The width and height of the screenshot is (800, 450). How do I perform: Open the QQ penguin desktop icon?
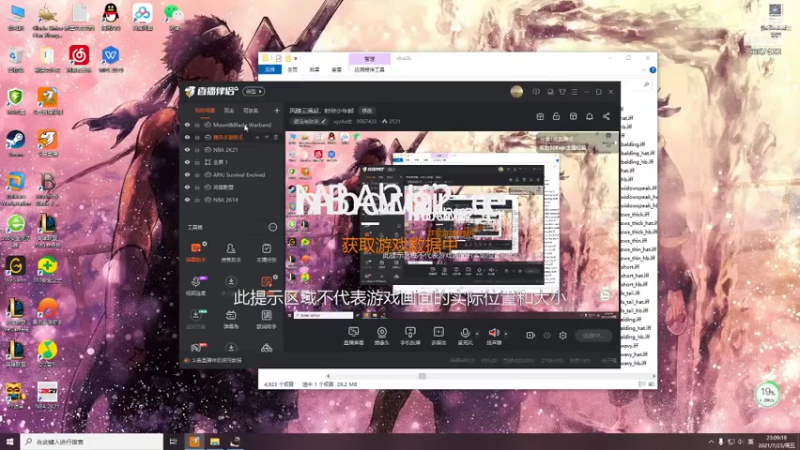coord(111,17)
